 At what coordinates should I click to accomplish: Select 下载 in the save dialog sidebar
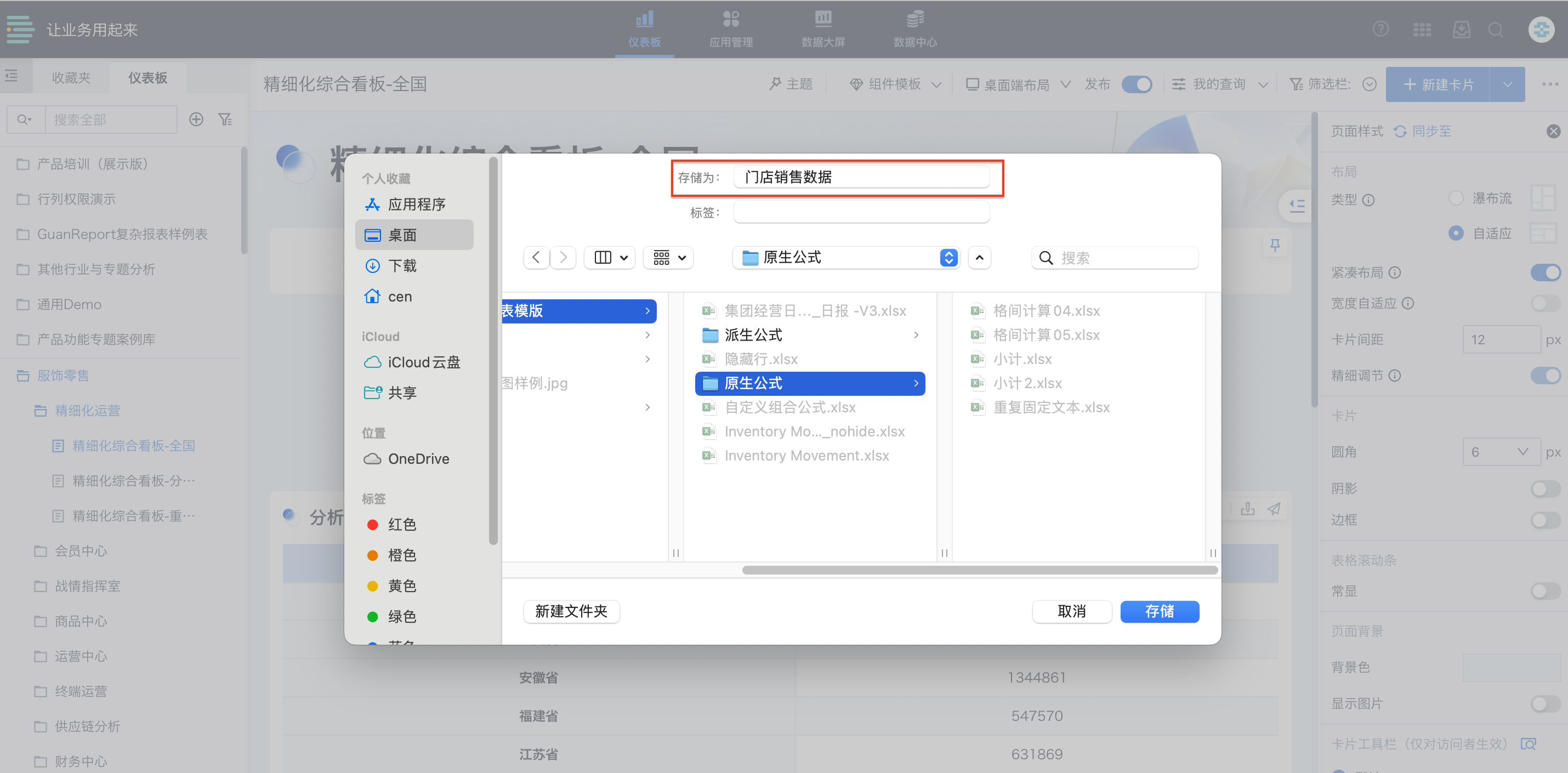(x=414, y=266)
